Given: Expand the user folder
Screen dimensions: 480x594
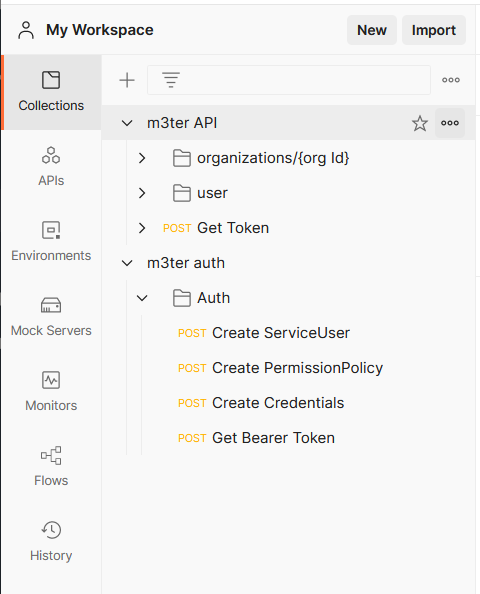Looking at the screenshot, I should [142, 193].
